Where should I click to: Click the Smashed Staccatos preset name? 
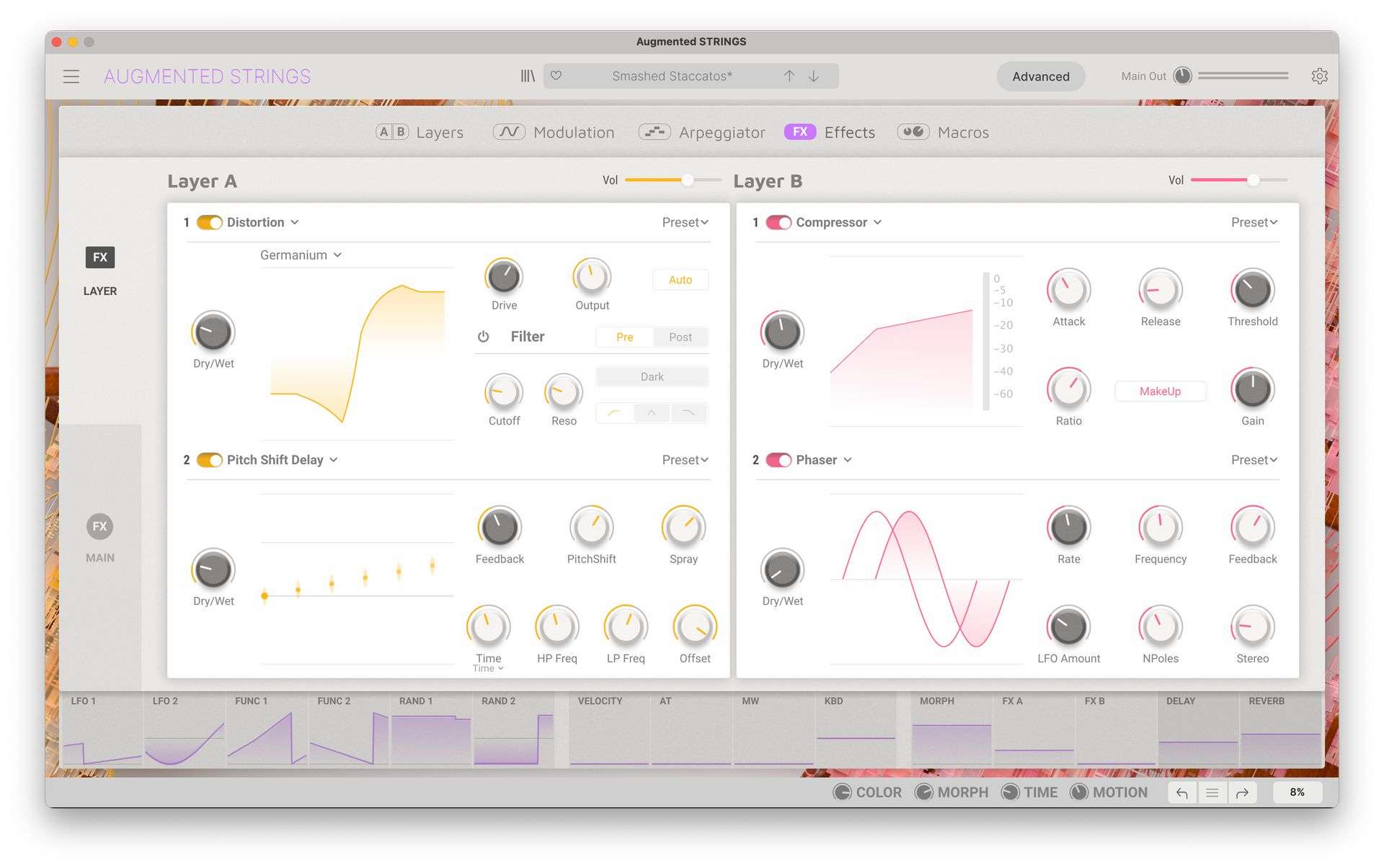tap(672, 76)
